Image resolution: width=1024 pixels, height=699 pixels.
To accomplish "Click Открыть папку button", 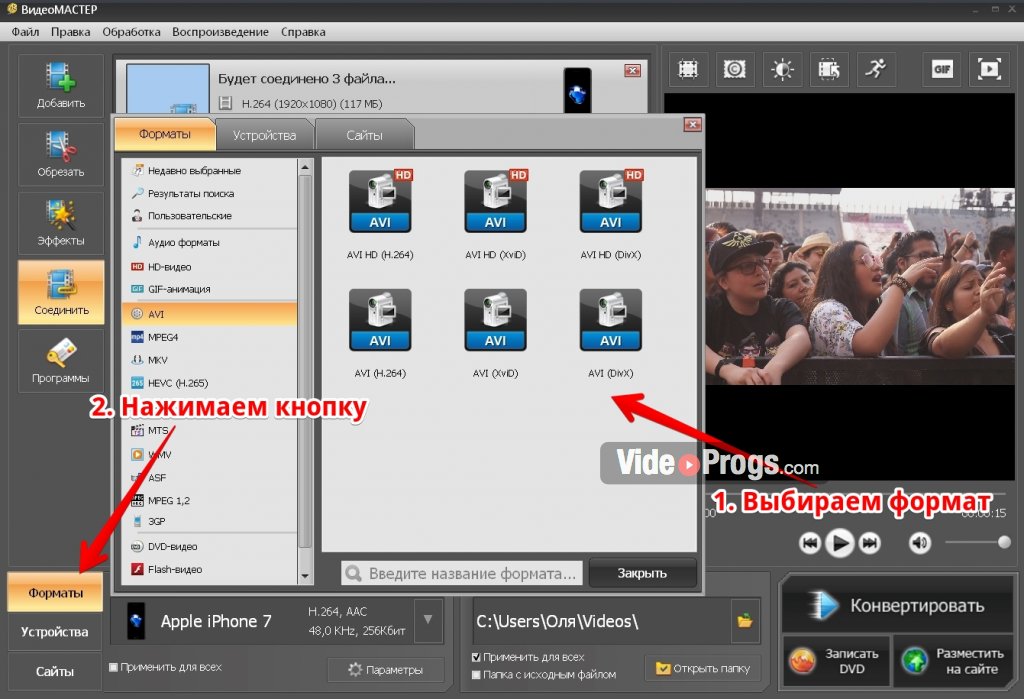I will [x=703, y=668].
